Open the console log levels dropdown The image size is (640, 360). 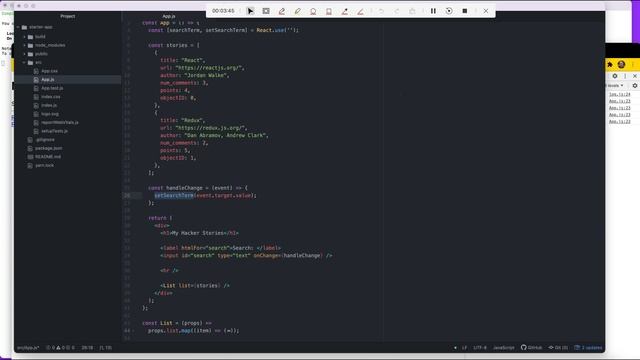616,86
